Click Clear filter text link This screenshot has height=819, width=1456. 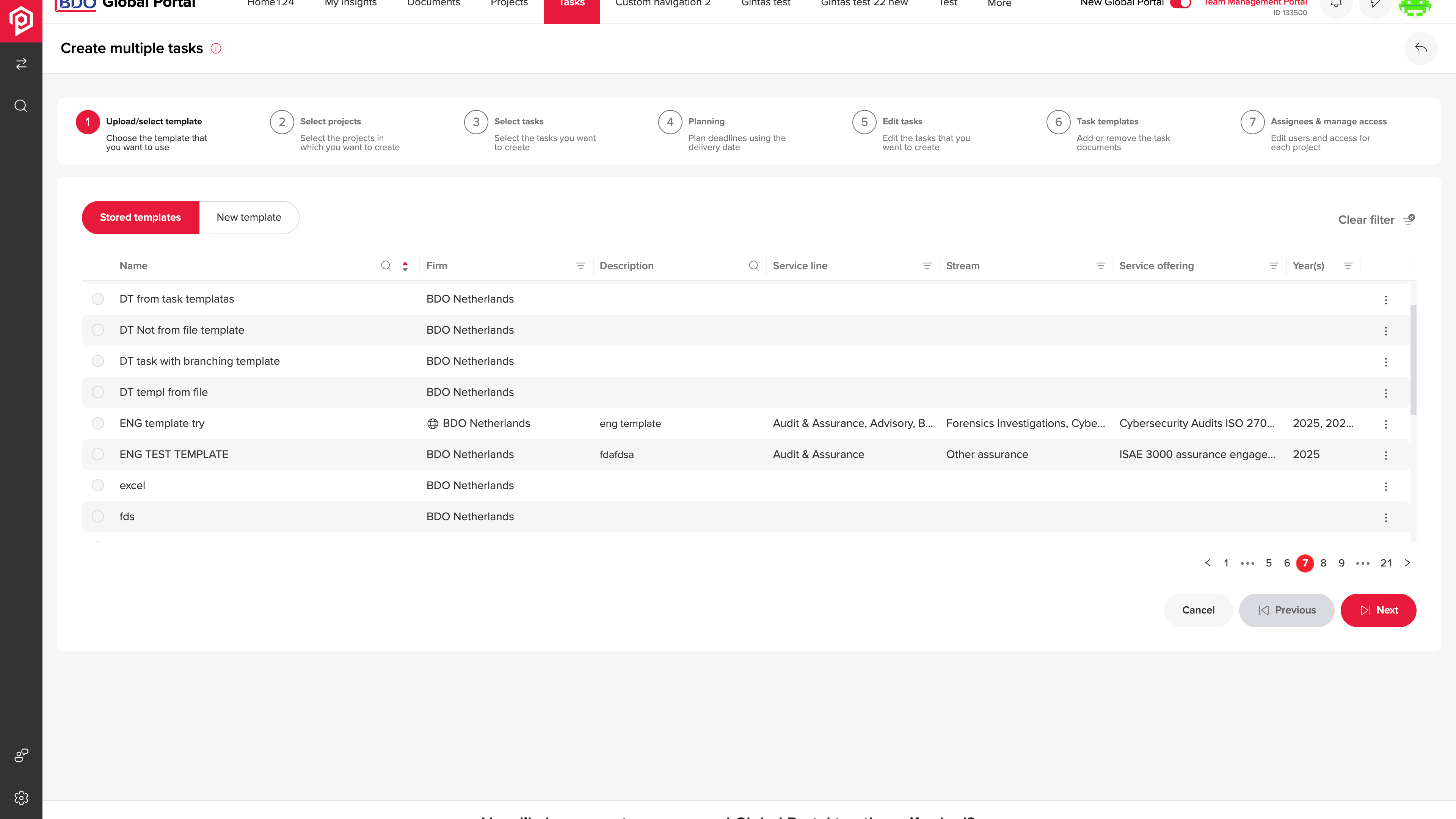(x=1366, y=220)
